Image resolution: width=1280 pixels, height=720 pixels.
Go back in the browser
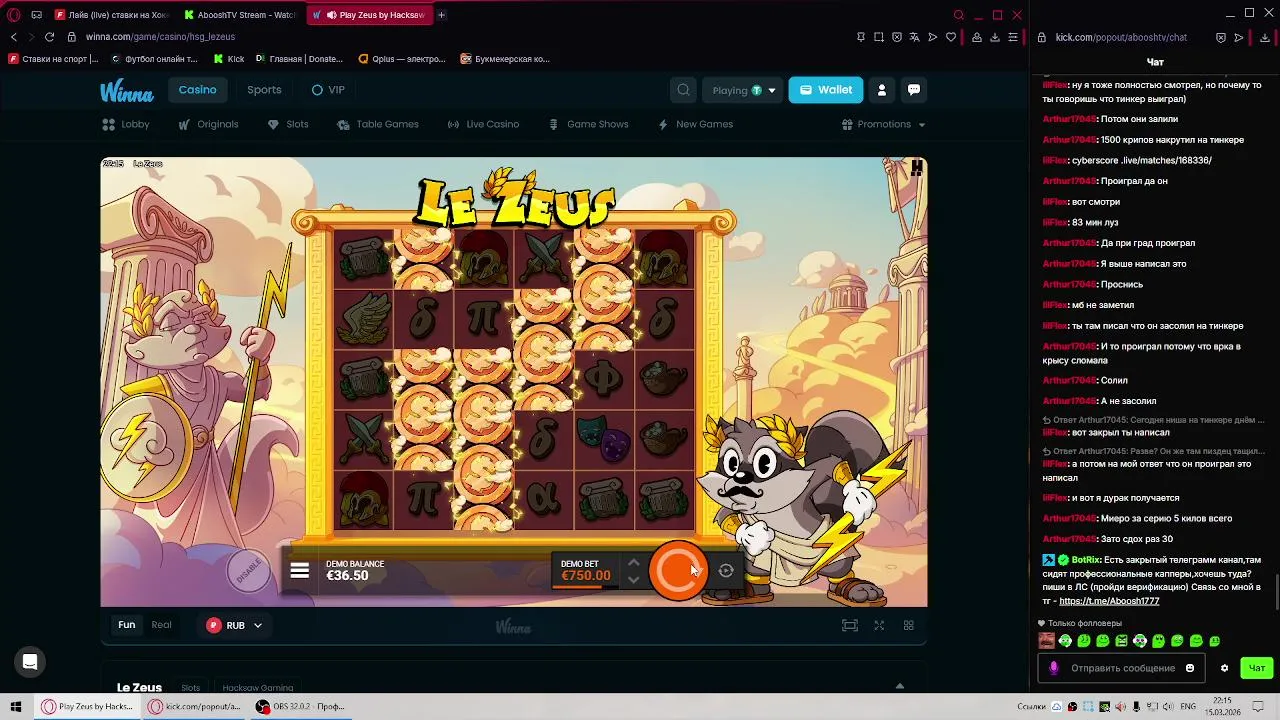coord(13,37)
